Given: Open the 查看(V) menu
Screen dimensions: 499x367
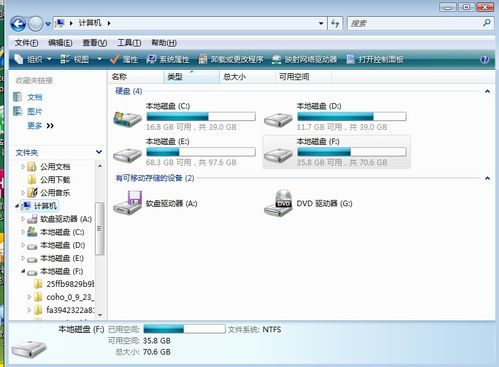Looking at the screenshot, I should pyautogui.click(x=95, y=43).
